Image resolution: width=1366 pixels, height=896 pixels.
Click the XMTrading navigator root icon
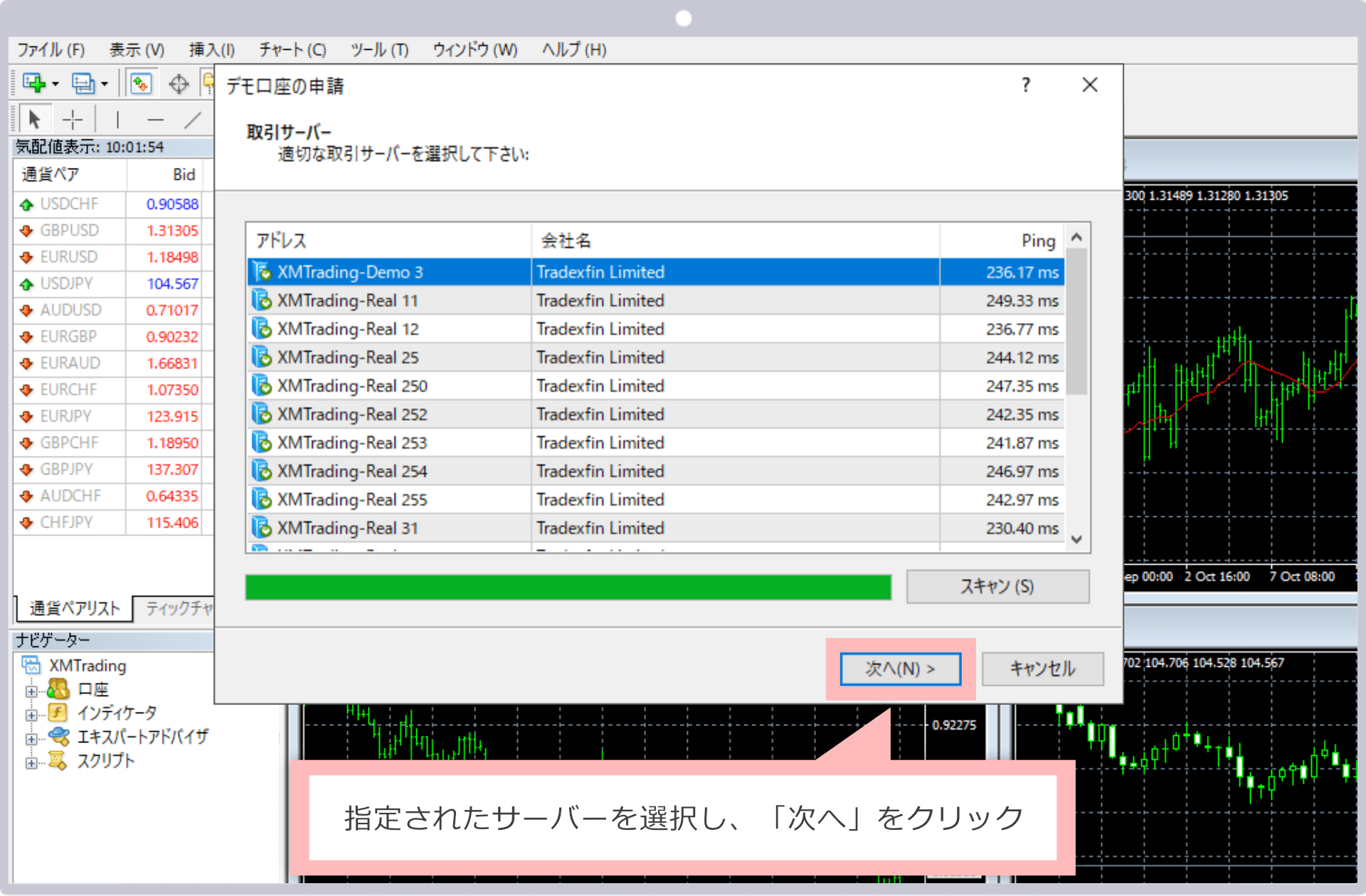pyautogui.click(x=31, y=666)
